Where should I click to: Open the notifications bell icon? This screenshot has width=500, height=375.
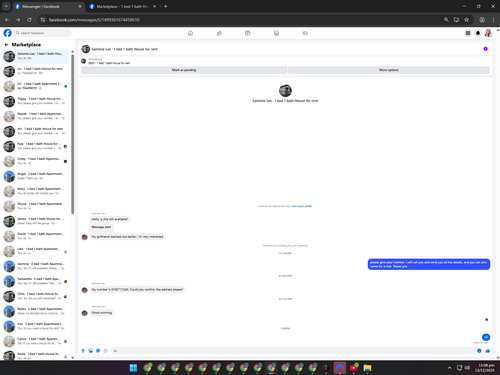[478, 33]
